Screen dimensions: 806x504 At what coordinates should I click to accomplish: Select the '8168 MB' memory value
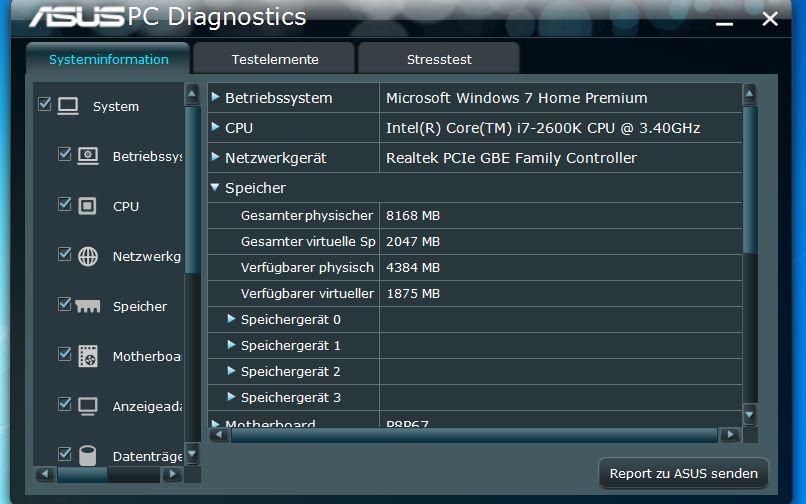(413, 215)
